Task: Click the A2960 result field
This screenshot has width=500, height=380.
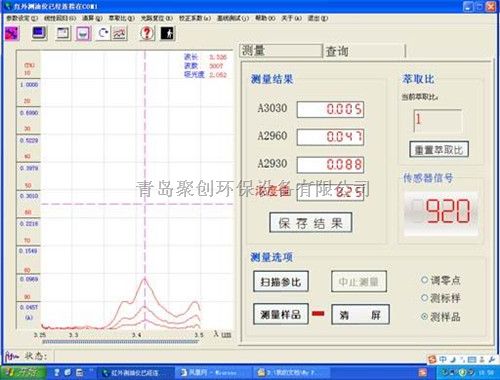Action: pyautogui.click(x=330, y=137)
